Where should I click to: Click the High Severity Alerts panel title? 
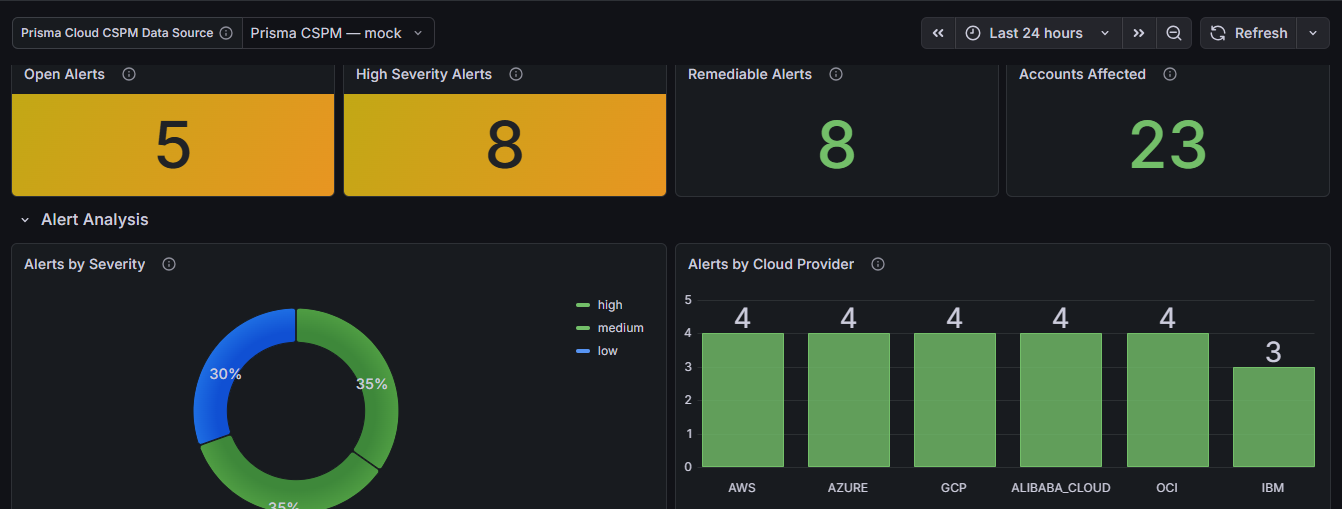pyautogui.click(x=424, y=74)
